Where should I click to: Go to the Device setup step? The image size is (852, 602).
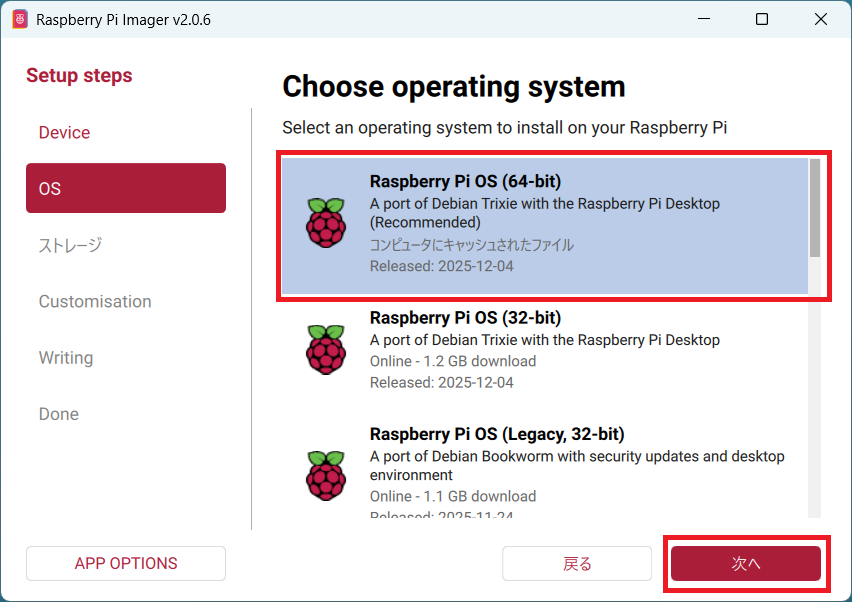64,133
